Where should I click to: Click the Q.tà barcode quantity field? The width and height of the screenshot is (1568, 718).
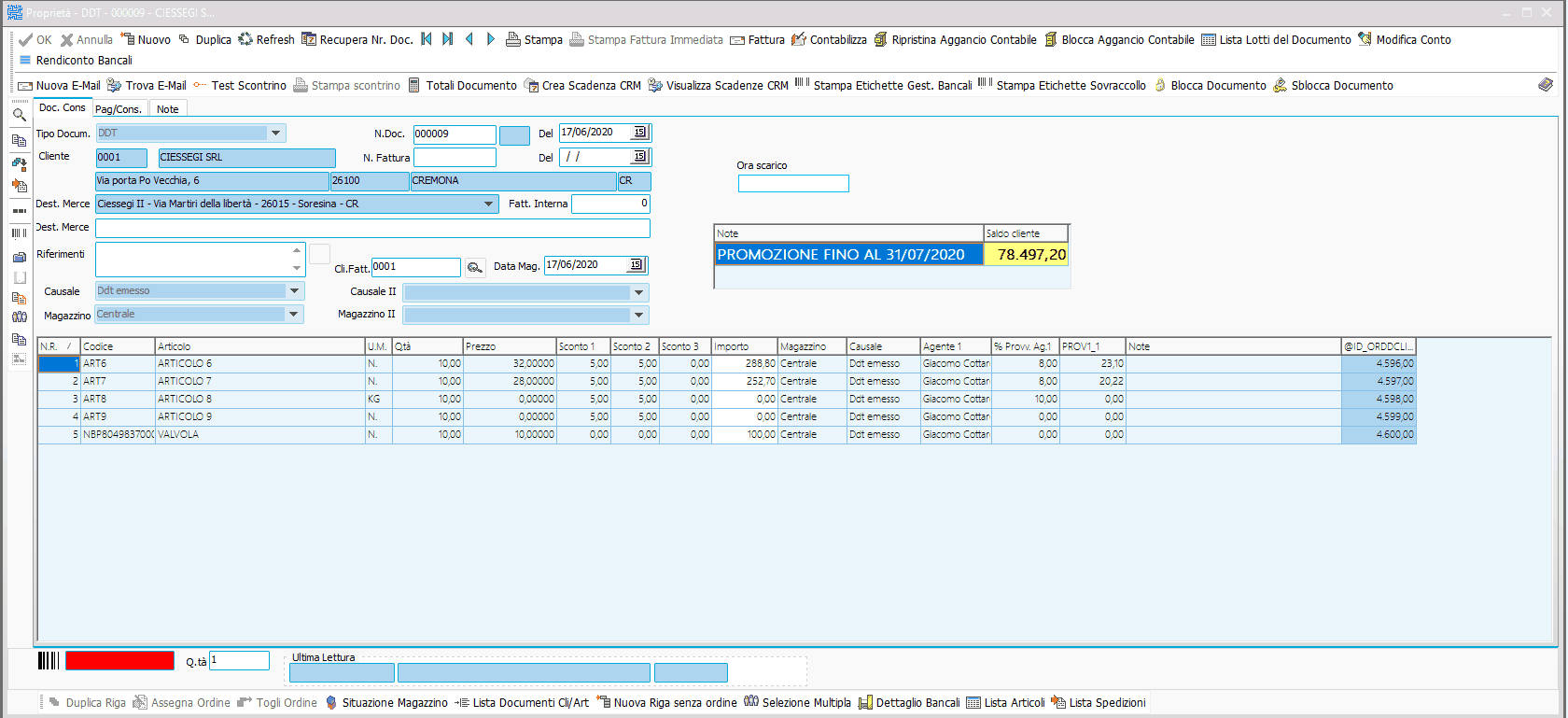click(239, 661)
